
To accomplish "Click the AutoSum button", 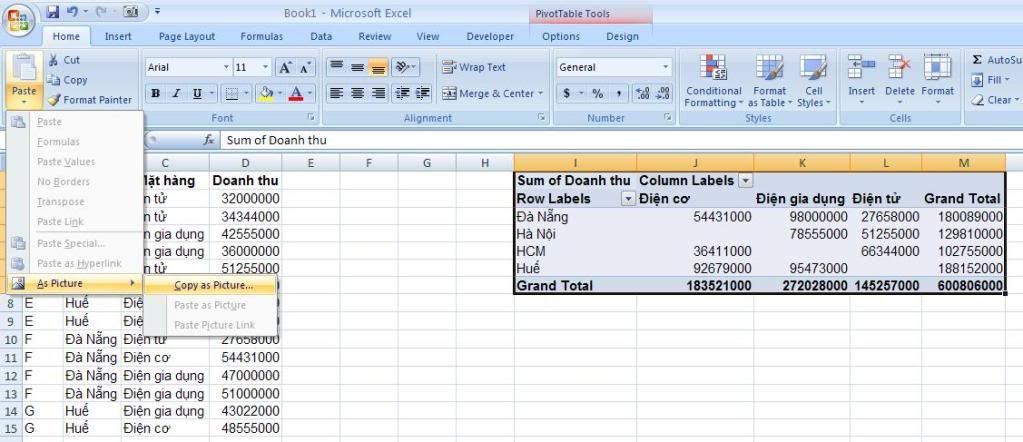I will pyautogui.click(x=996, y=60).
